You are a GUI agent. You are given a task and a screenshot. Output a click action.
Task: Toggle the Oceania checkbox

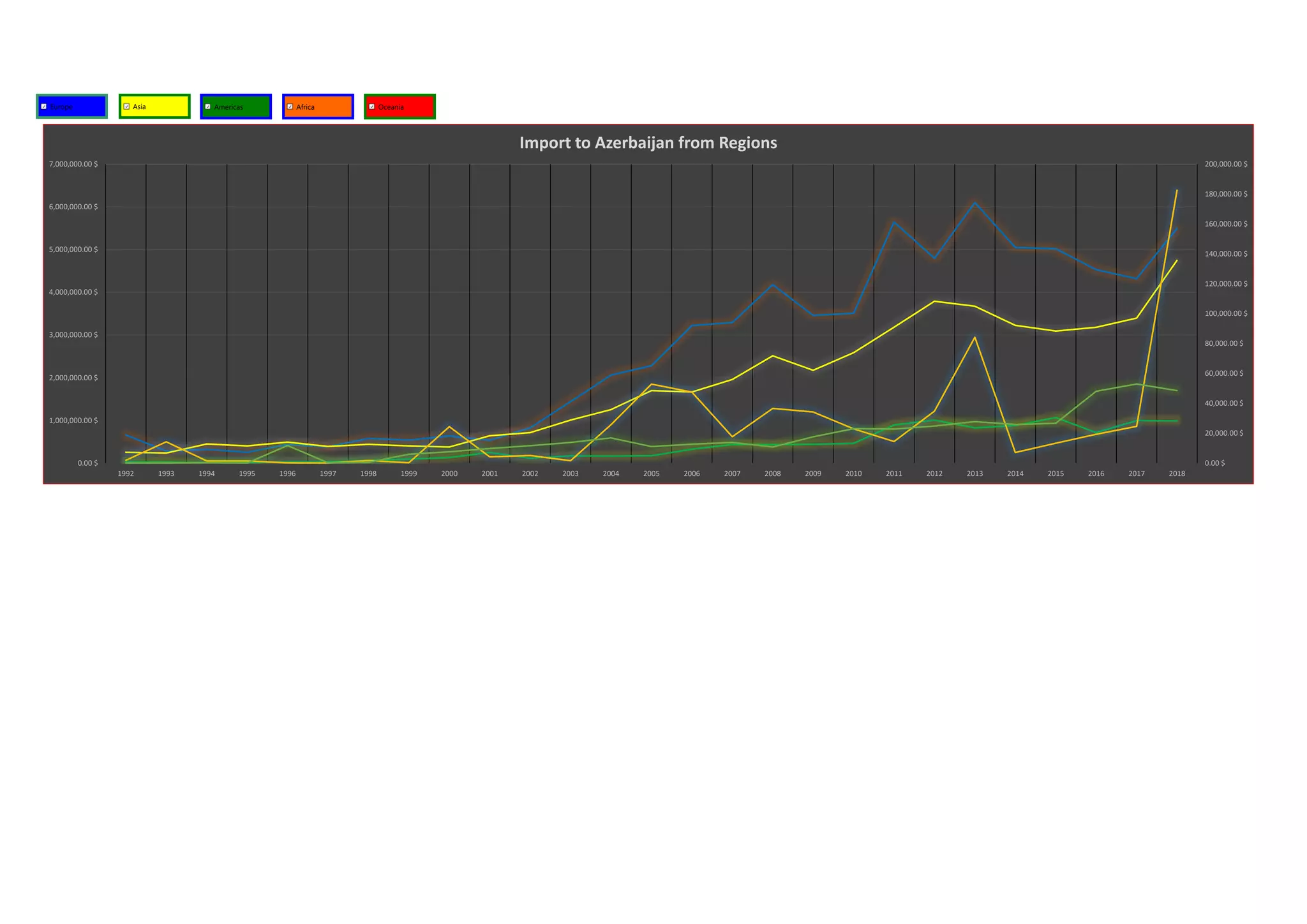[372, 107]
